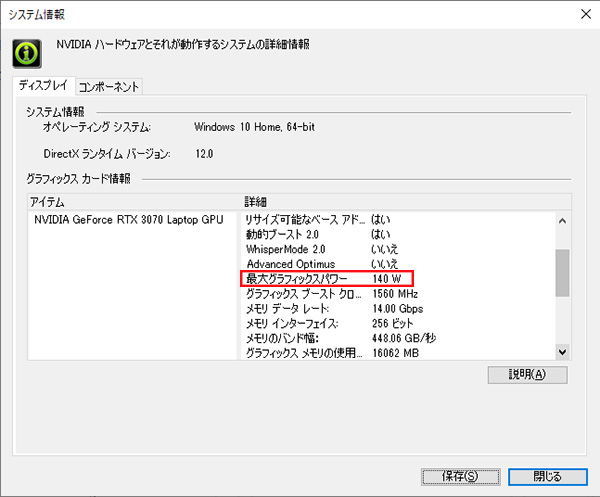Click the 1560 MHz value
Image resolution: width=600 pixels, height=497 pixels.
[395, 294]
